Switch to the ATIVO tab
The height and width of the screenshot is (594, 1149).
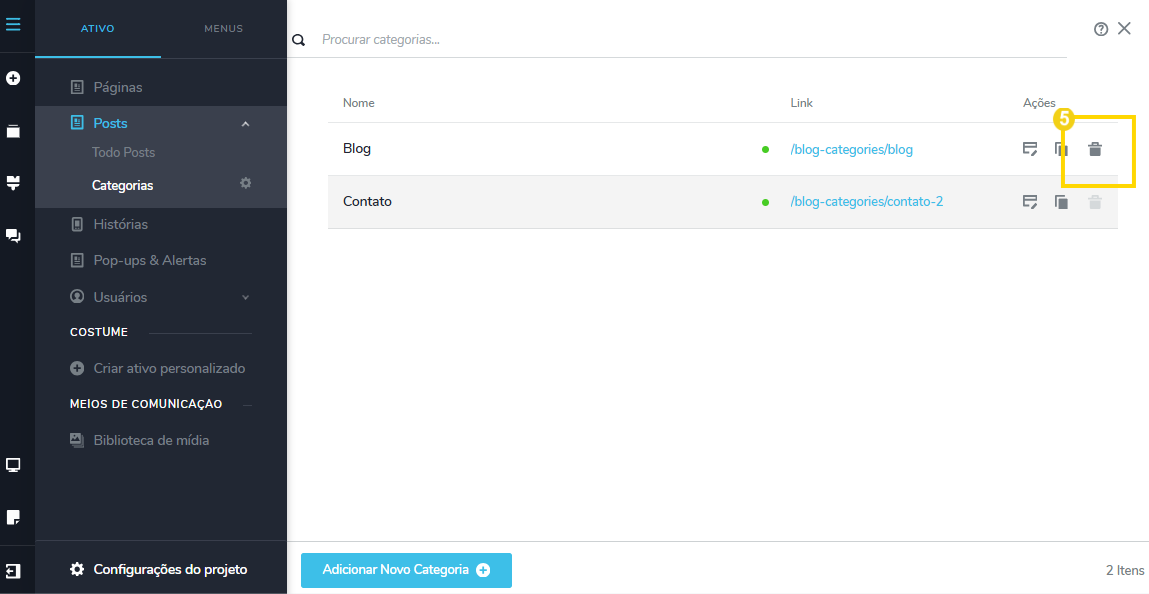(x=97, y=29)
